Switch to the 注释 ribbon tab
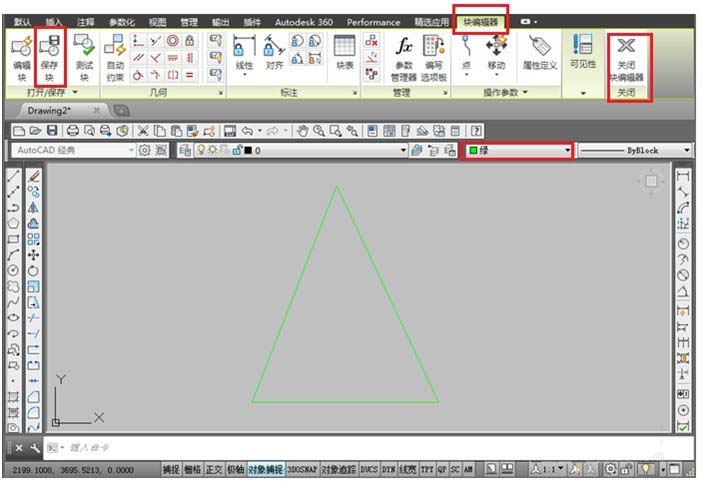This screenshot has height=481, width=702. coord(86,22)
